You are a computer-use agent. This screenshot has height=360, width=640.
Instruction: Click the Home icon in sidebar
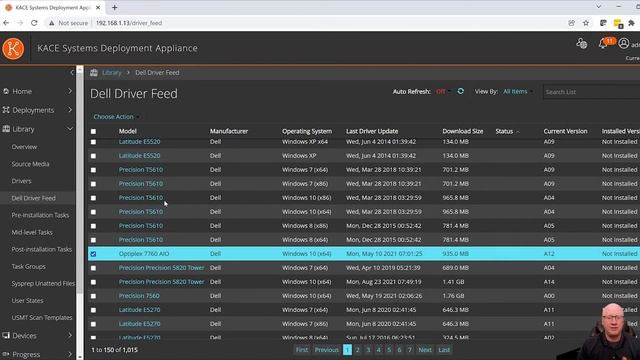[x=6, y=91]
